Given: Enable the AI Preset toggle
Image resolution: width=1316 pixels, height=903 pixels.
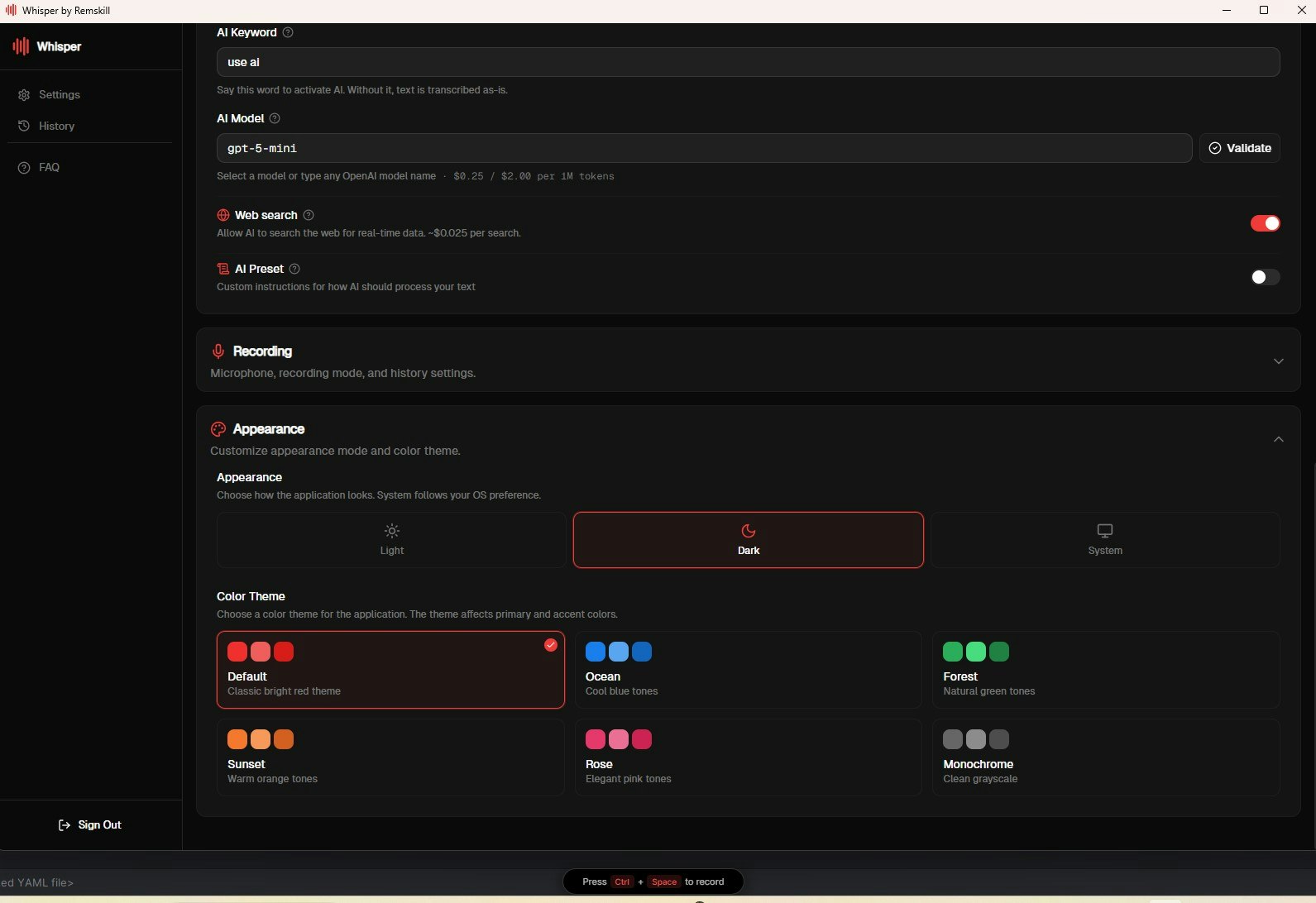Looking at the screenshot, I should click(1265, 277).
